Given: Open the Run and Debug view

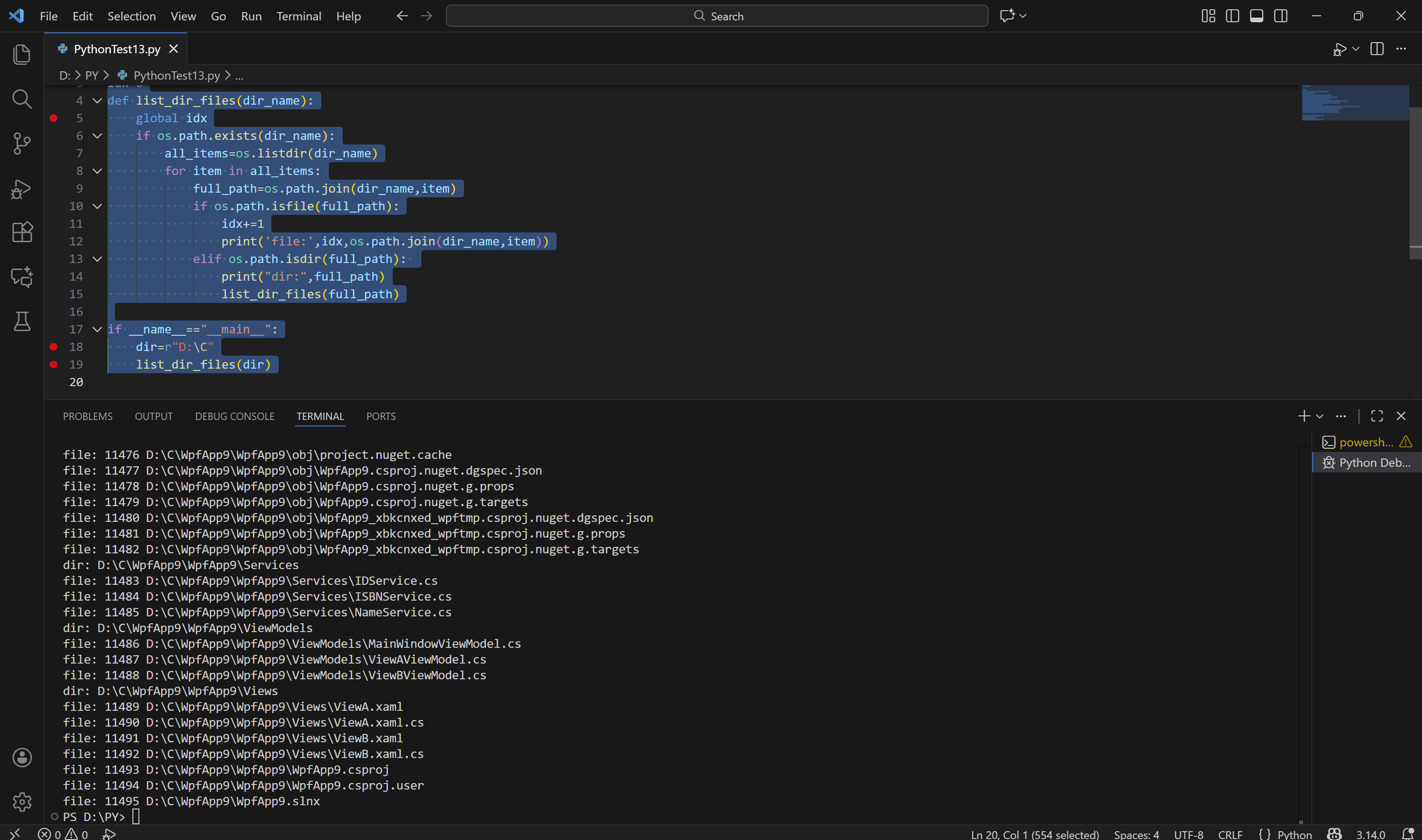Looking at the screenshot, I should [x=21, y=188].
